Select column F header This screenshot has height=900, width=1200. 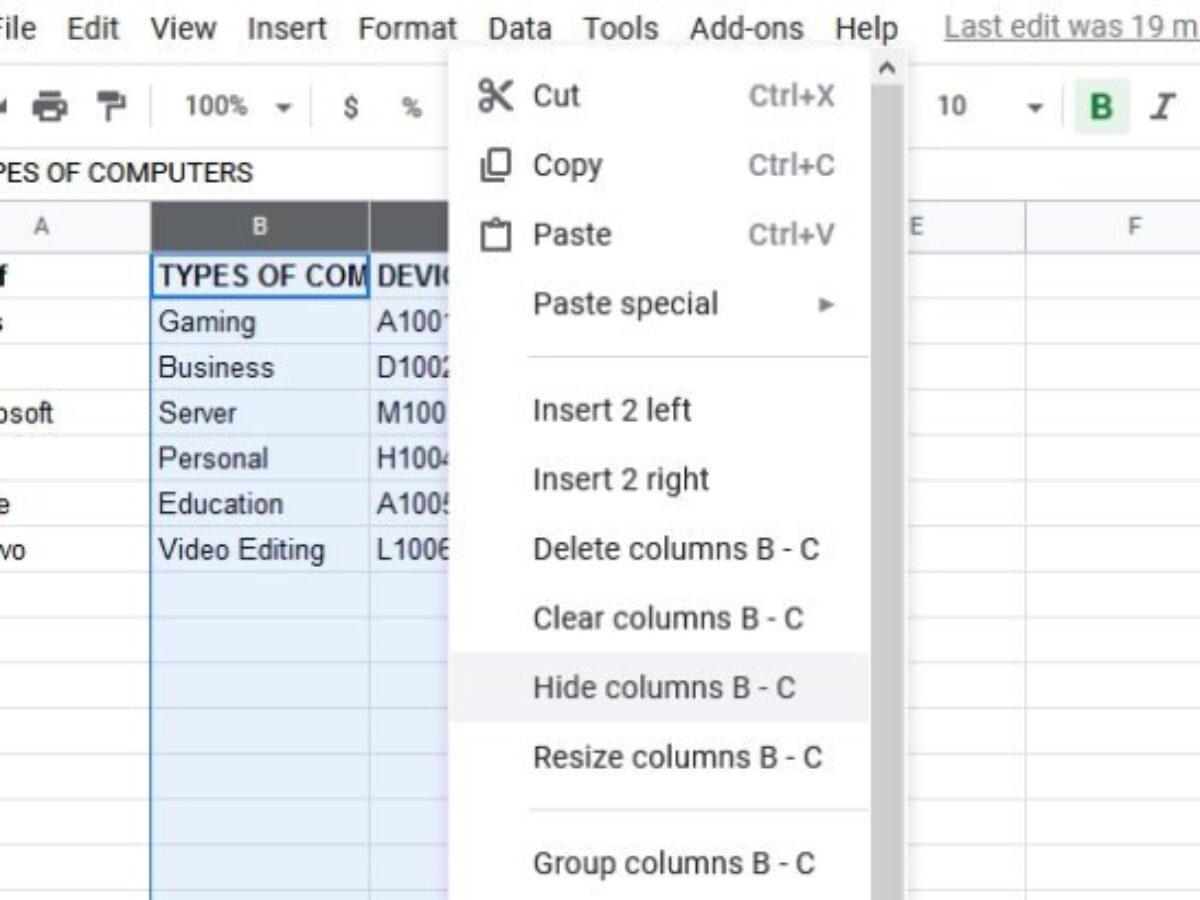(x=1134, y=227)
